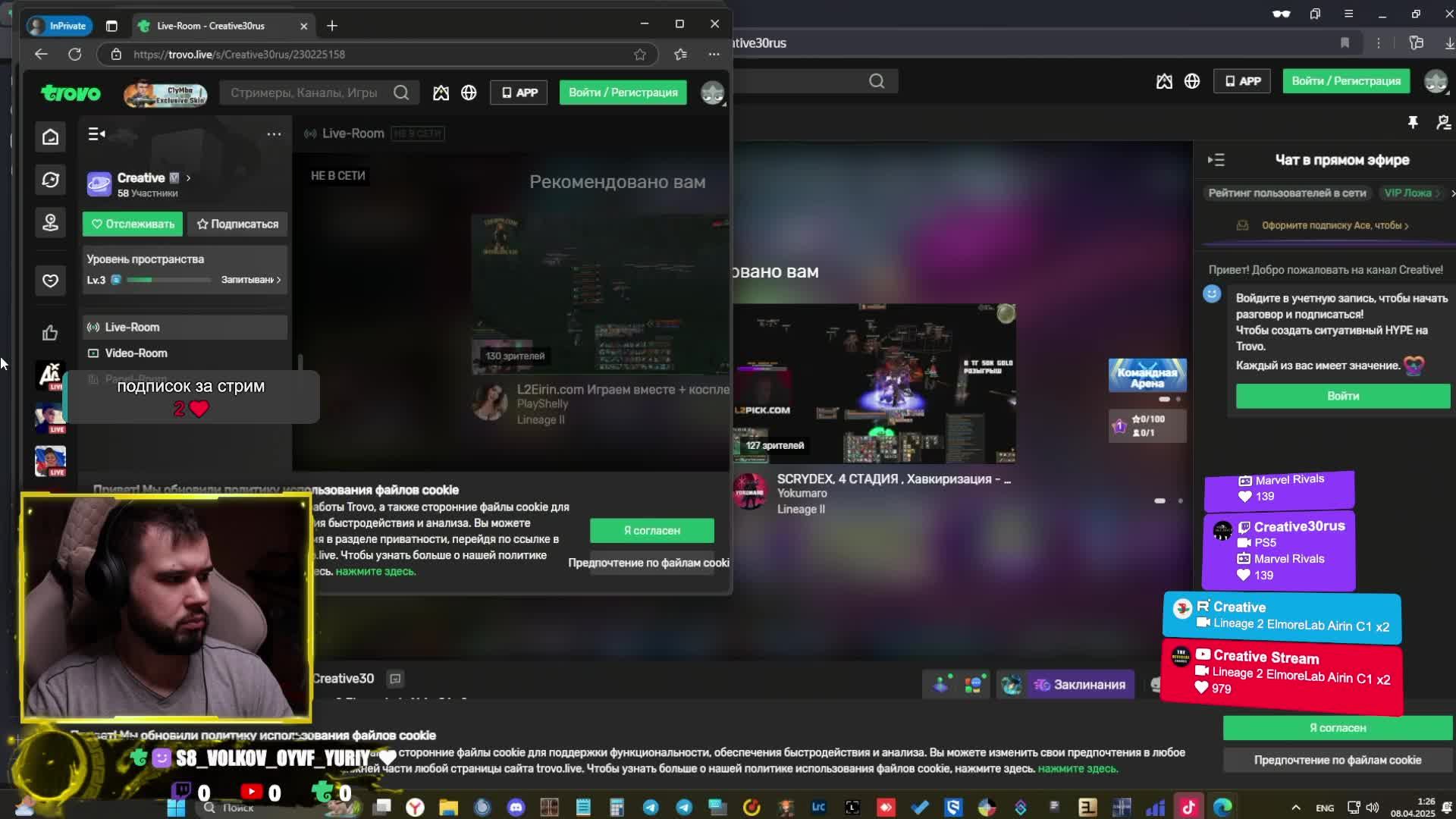Collapse the space sidebar menu icon
Screen dimensions: 1456x819
96,134
